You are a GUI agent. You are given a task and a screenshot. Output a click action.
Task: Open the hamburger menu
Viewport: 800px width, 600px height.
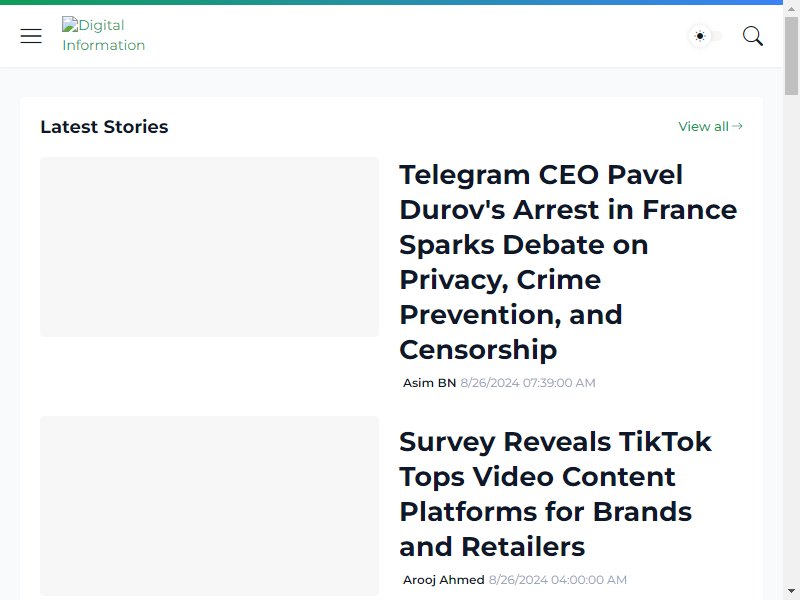31,36
